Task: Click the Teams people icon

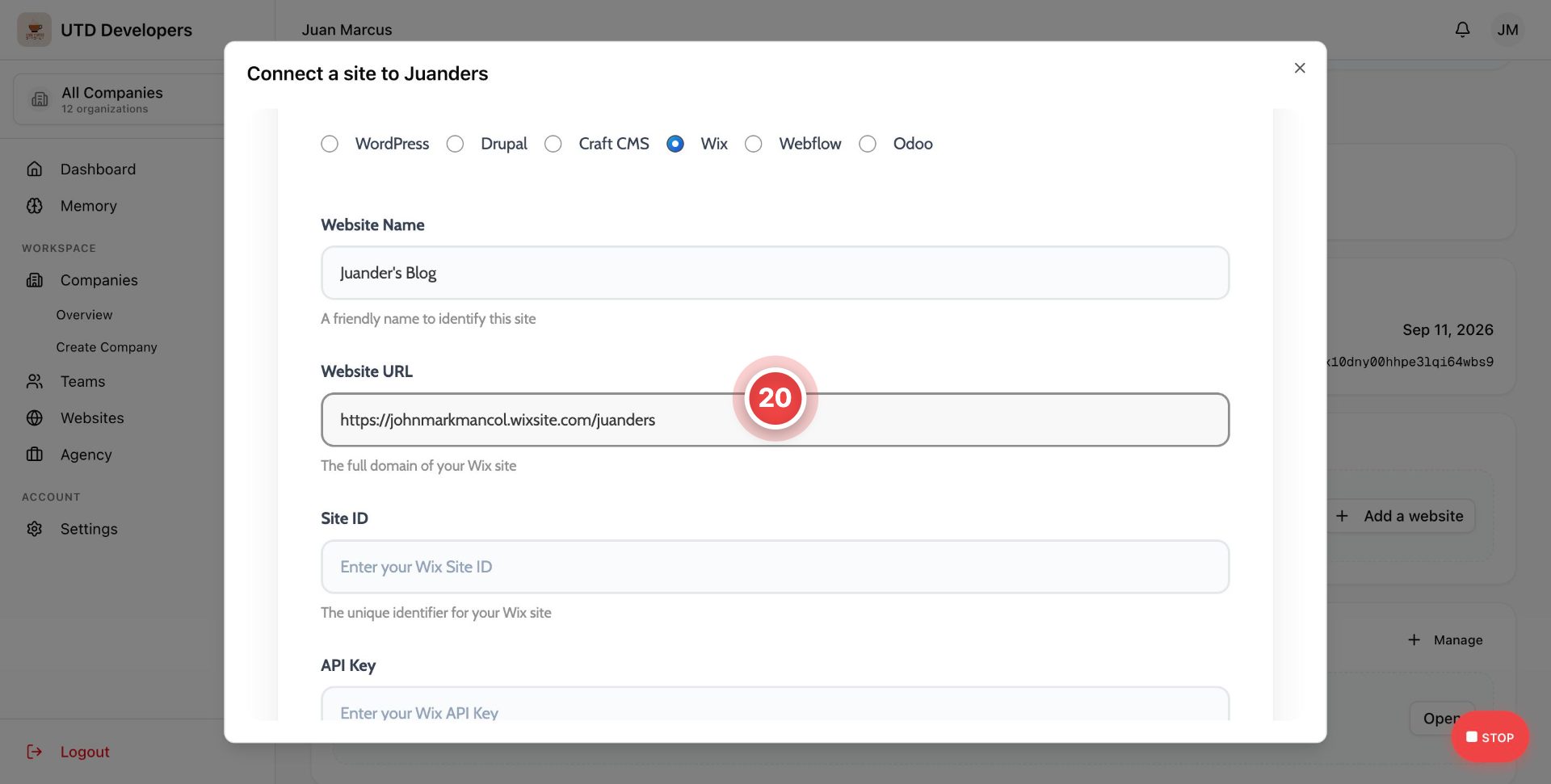Action: (x=35, y=381)
